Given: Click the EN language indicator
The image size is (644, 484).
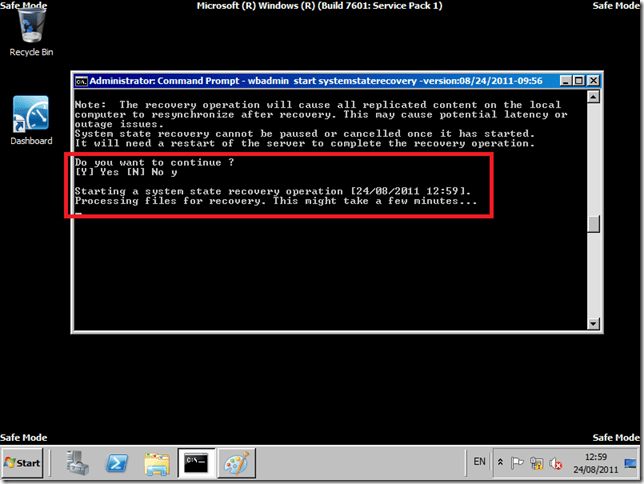Looking at the screenshot, I should click(x=479, y=461).
